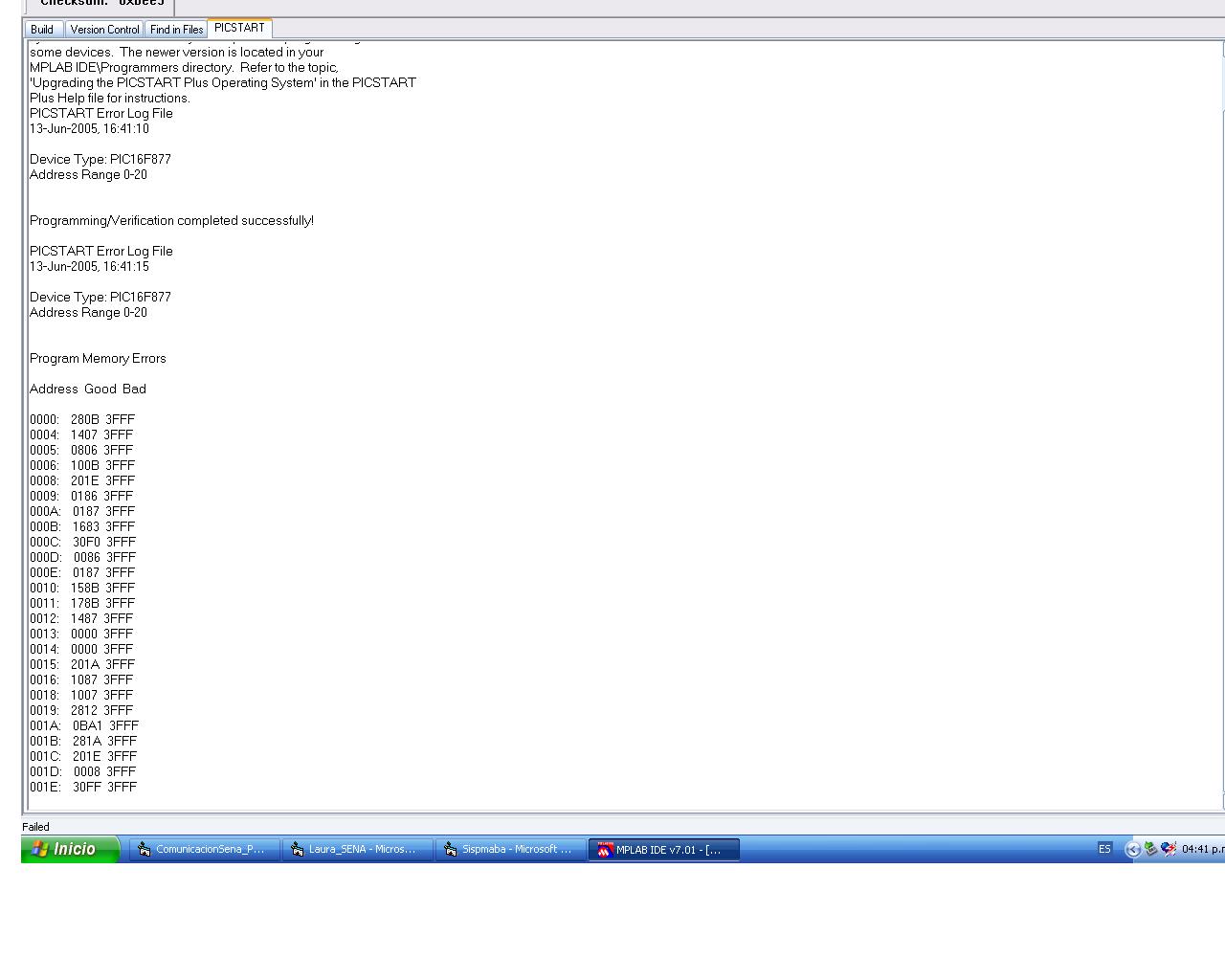Switch to Sispmaba taskbar window
Screen dimensions: 1225x980
510,849
